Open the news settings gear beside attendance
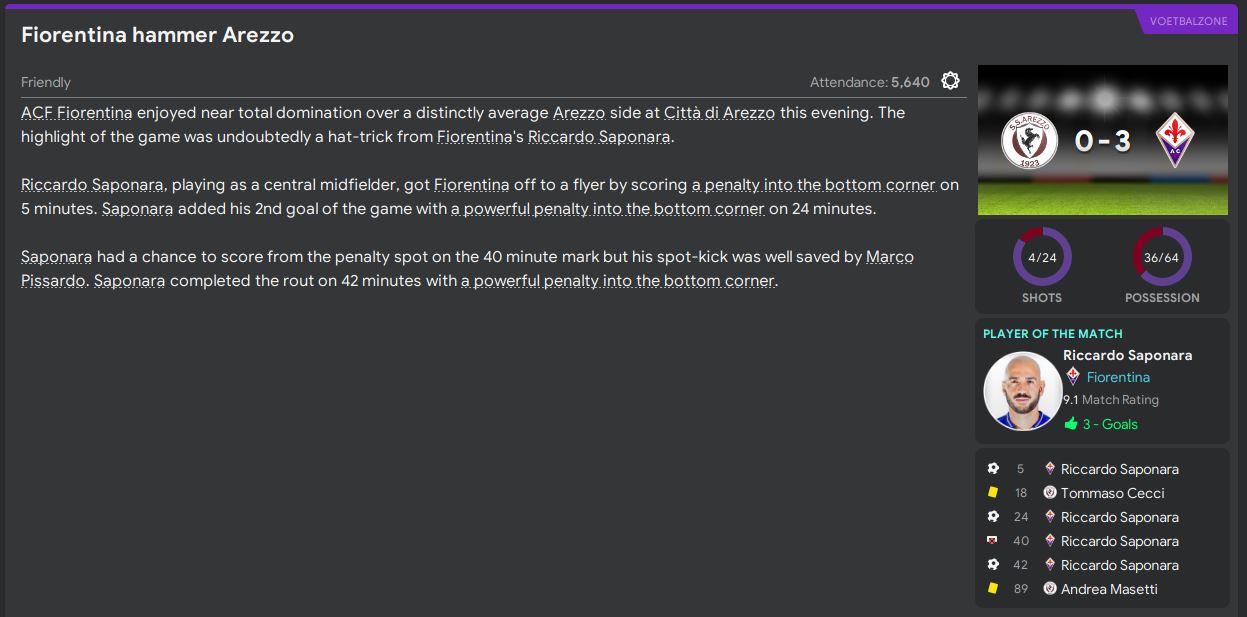 pos(950,81)
